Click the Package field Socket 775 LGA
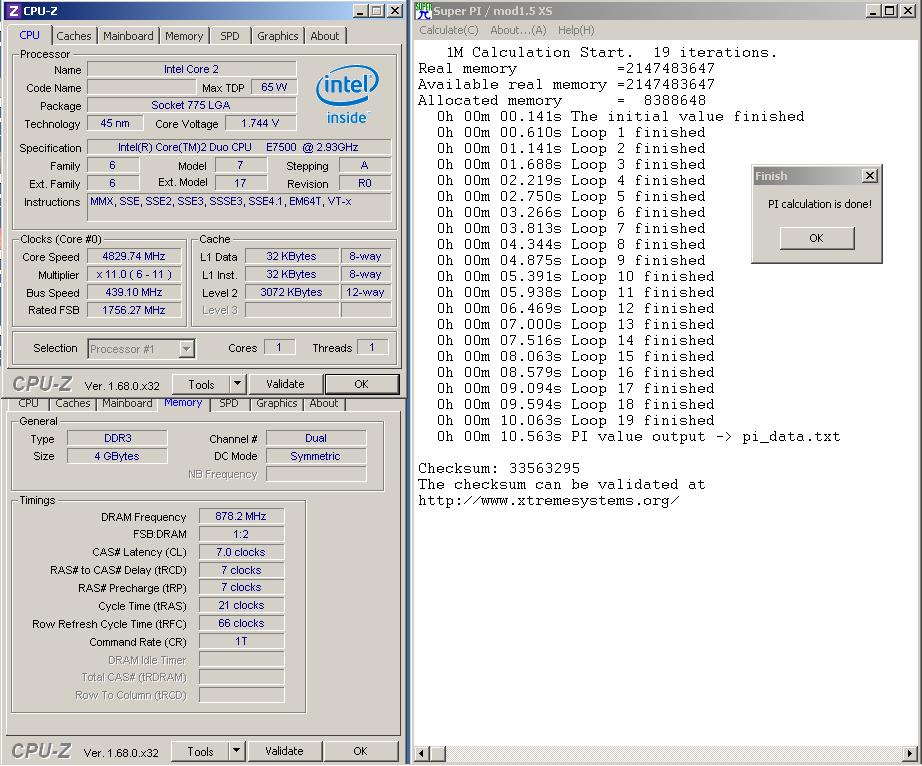 pos(191,105)
